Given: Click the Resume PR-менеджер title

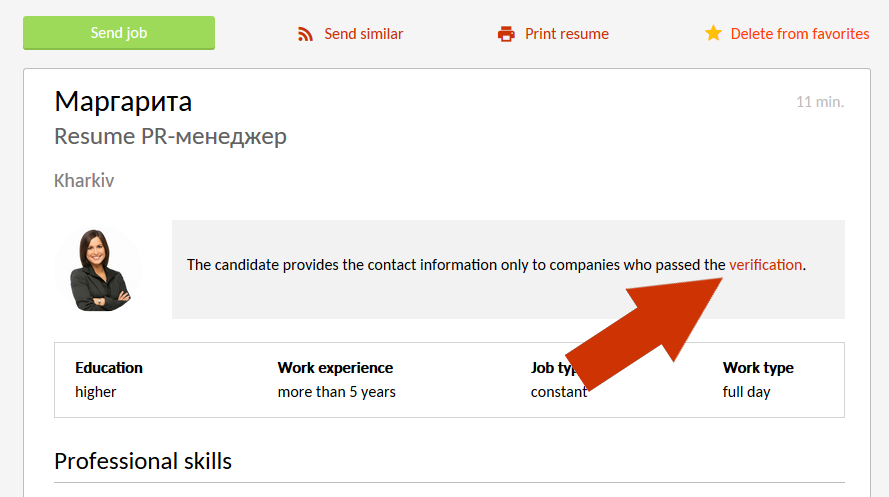Looking at the screenshot, I should click(170, 136).
